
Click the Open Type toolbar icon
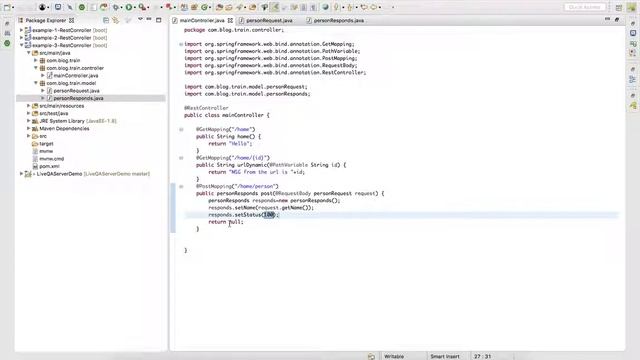[220, 7]
